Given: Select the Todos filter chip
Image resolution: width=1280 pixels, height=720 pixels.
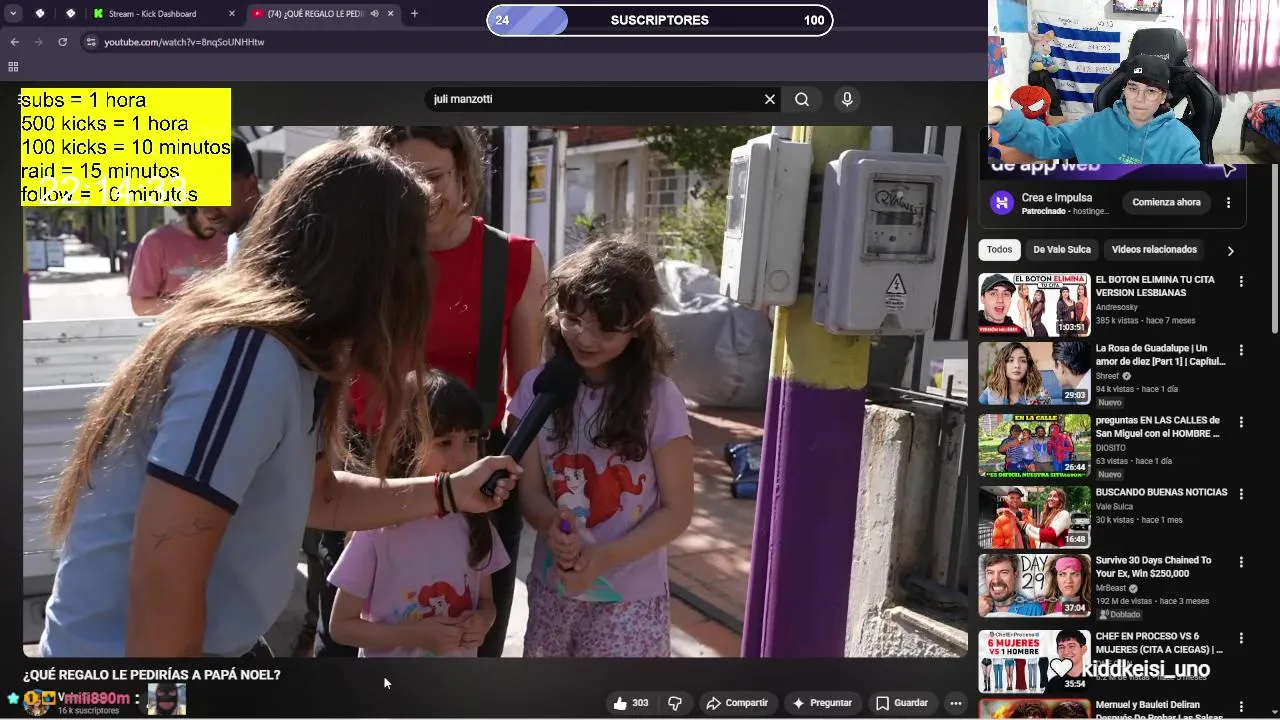Looking at the screenshot, I should [x=999, y=250].
